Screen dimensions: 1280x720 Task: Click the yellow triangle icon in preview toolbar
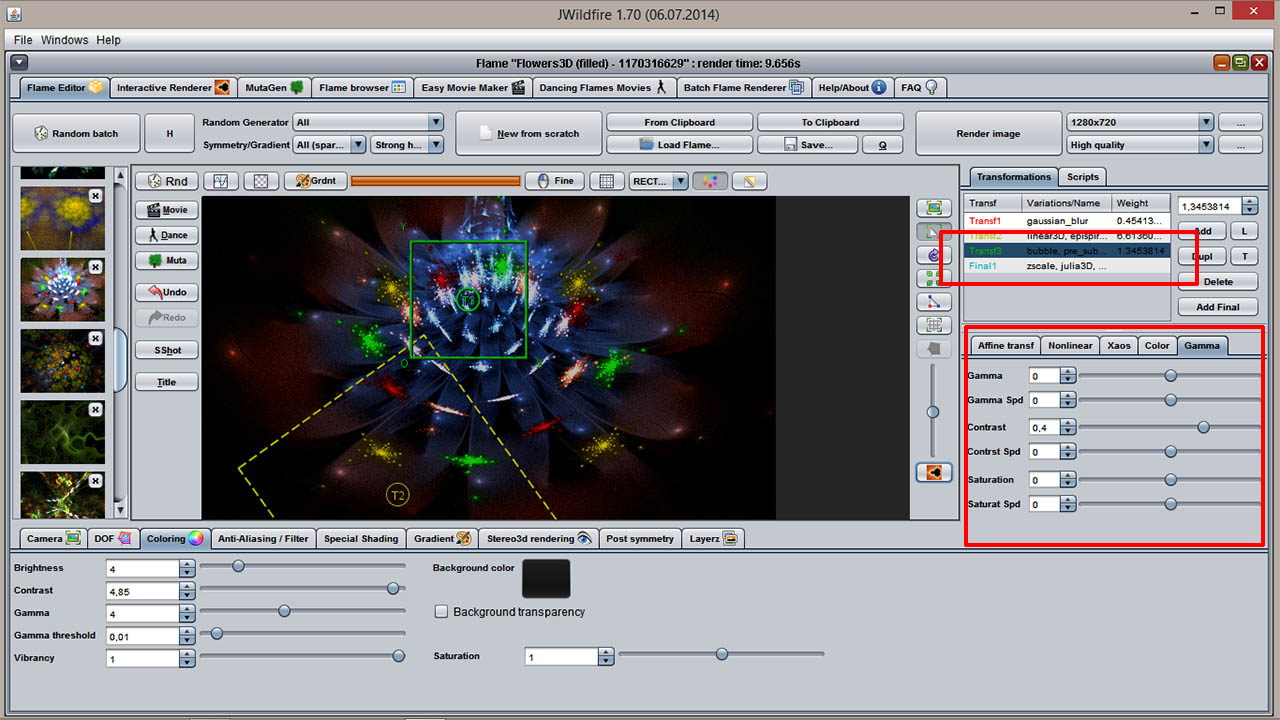[749, 181]
